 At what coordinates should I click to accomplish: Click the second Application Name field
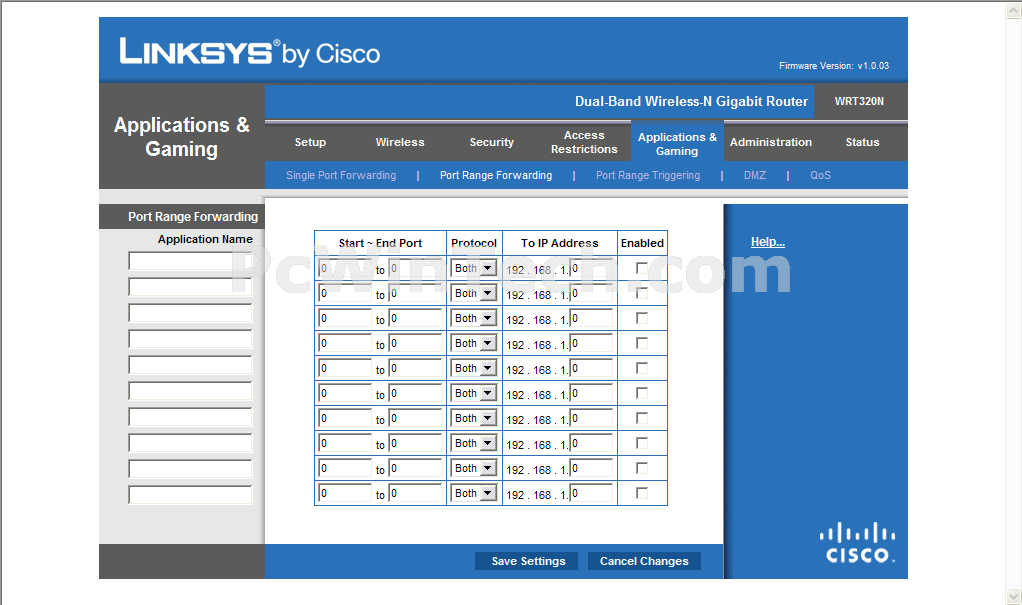point(190,287)
